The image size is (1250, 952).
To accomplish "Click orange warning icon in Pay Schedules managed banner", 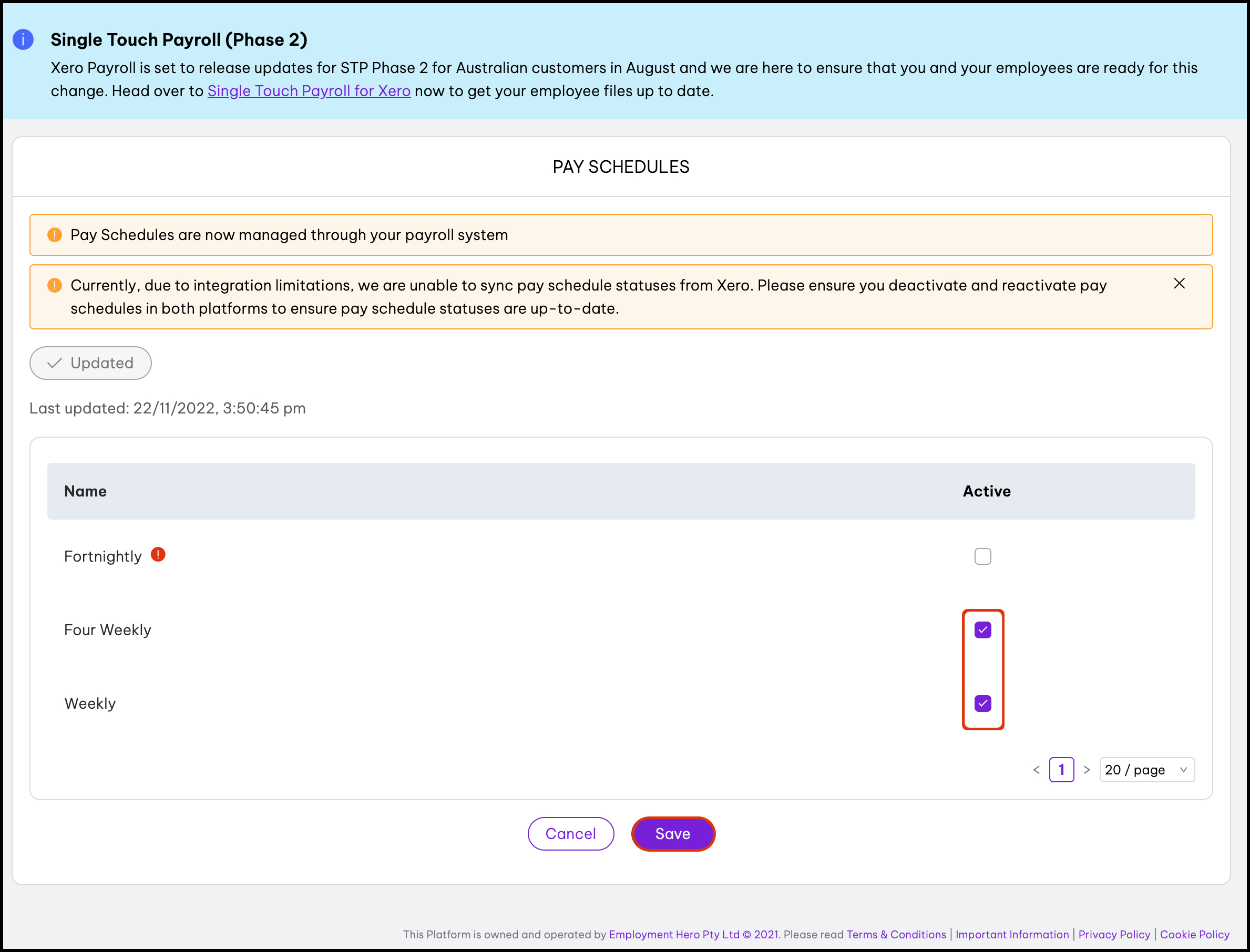I will [x=55, y=235].
